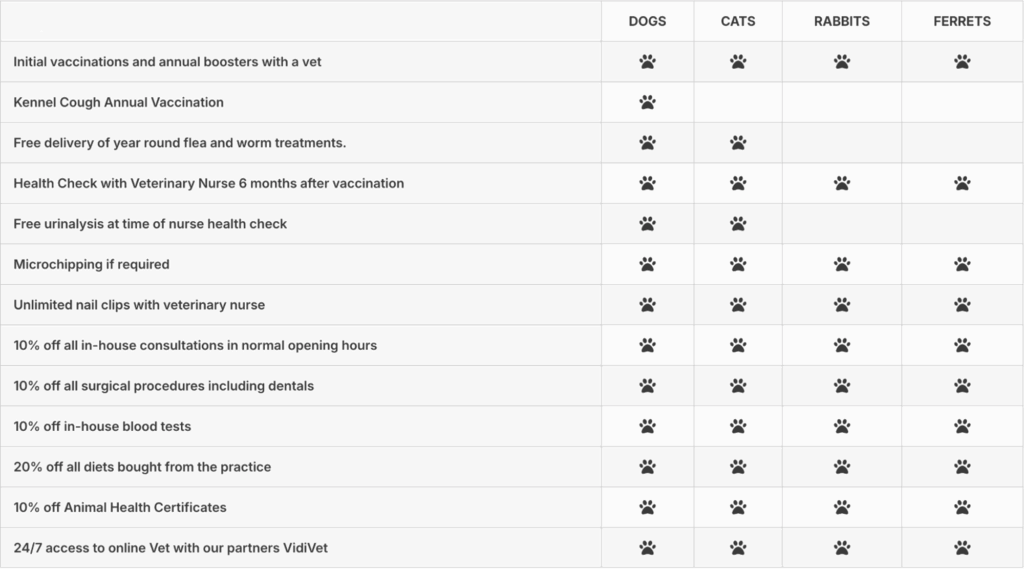Click Cats paw icon for free urinalysis row

[x=738, y=224]
